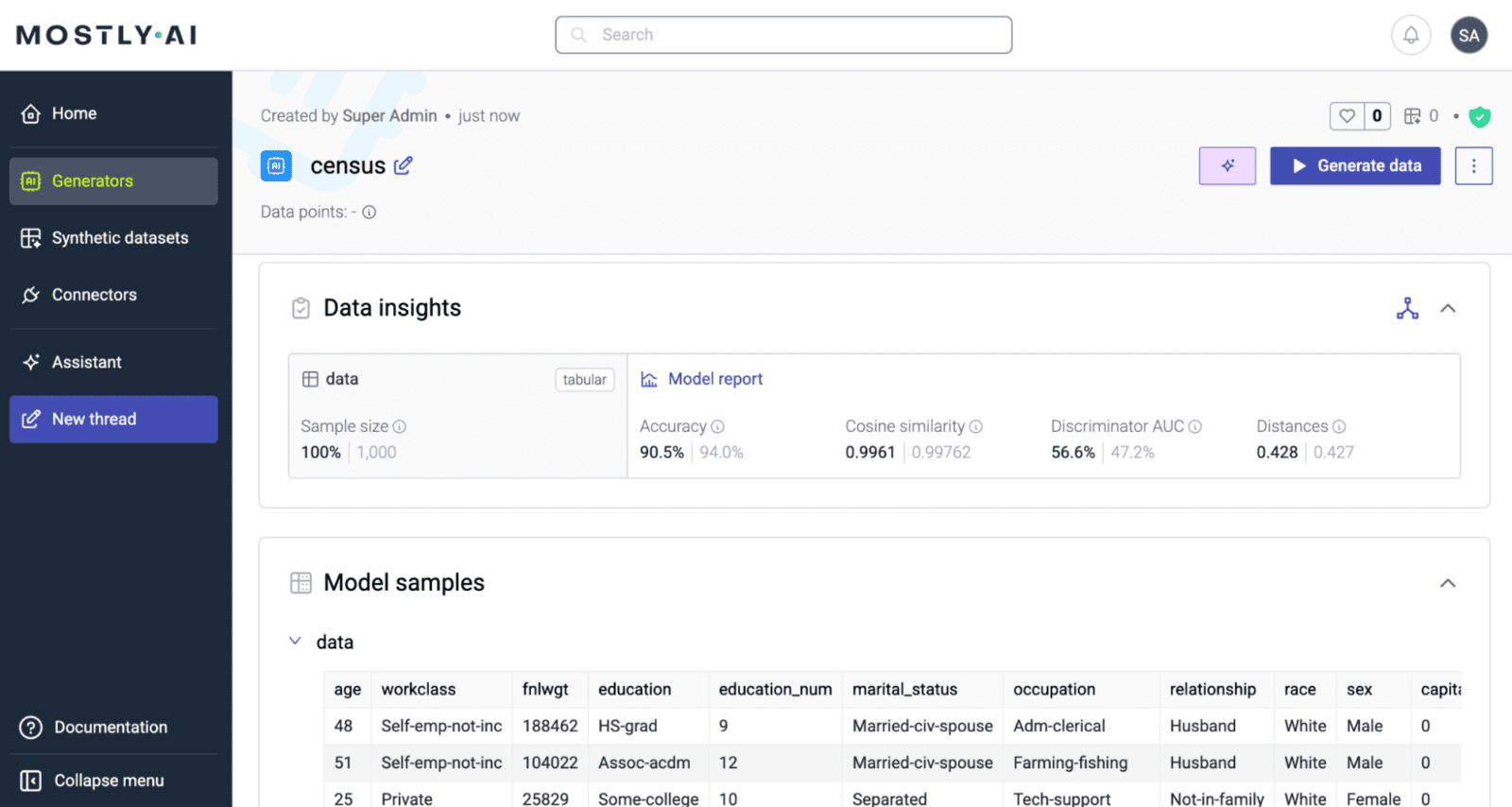Click the education_num column header
The height and width of the screenshot is (807, 1512).
tap(775, 690)
